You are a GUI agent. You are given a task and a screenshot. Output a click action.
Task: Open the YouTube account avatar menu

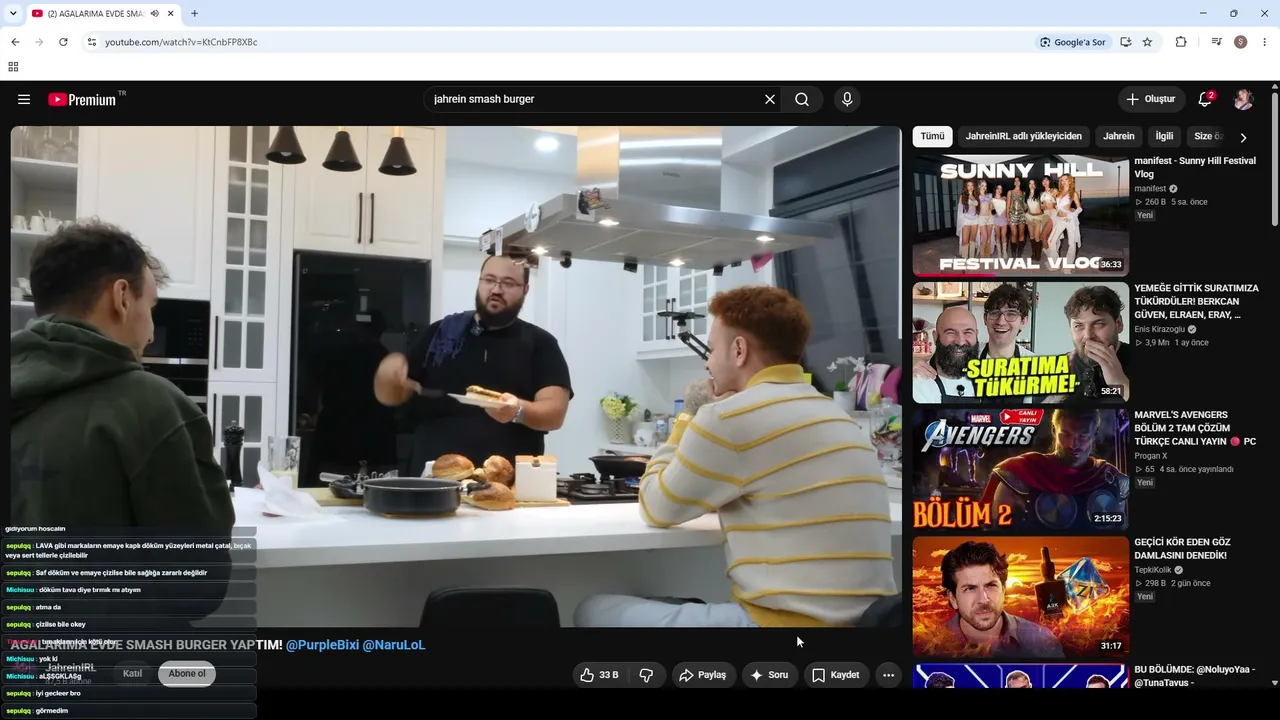click(x=1243, y=99)
